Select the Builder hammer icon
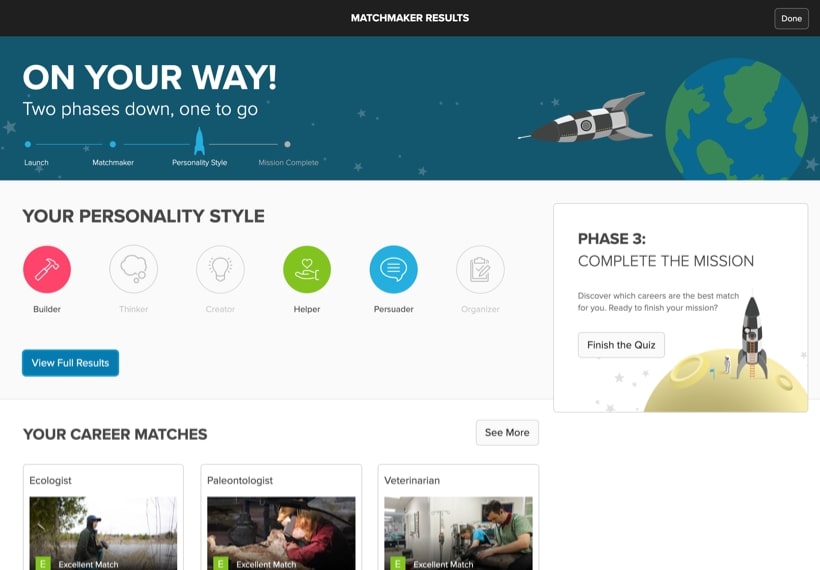The height and width of the screenshot is (570, 820). tap(47, 269)
